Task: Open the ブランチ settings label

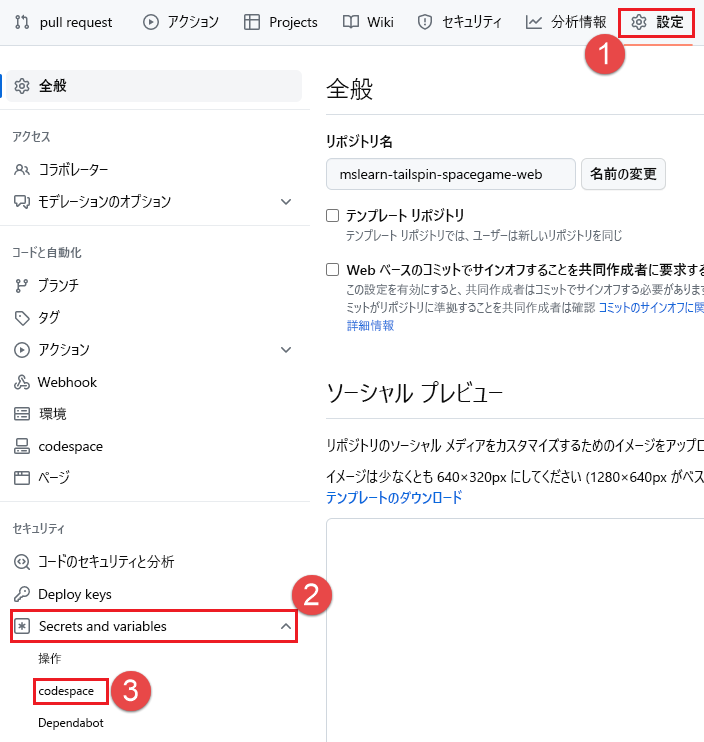Action: tap(59, 285)
